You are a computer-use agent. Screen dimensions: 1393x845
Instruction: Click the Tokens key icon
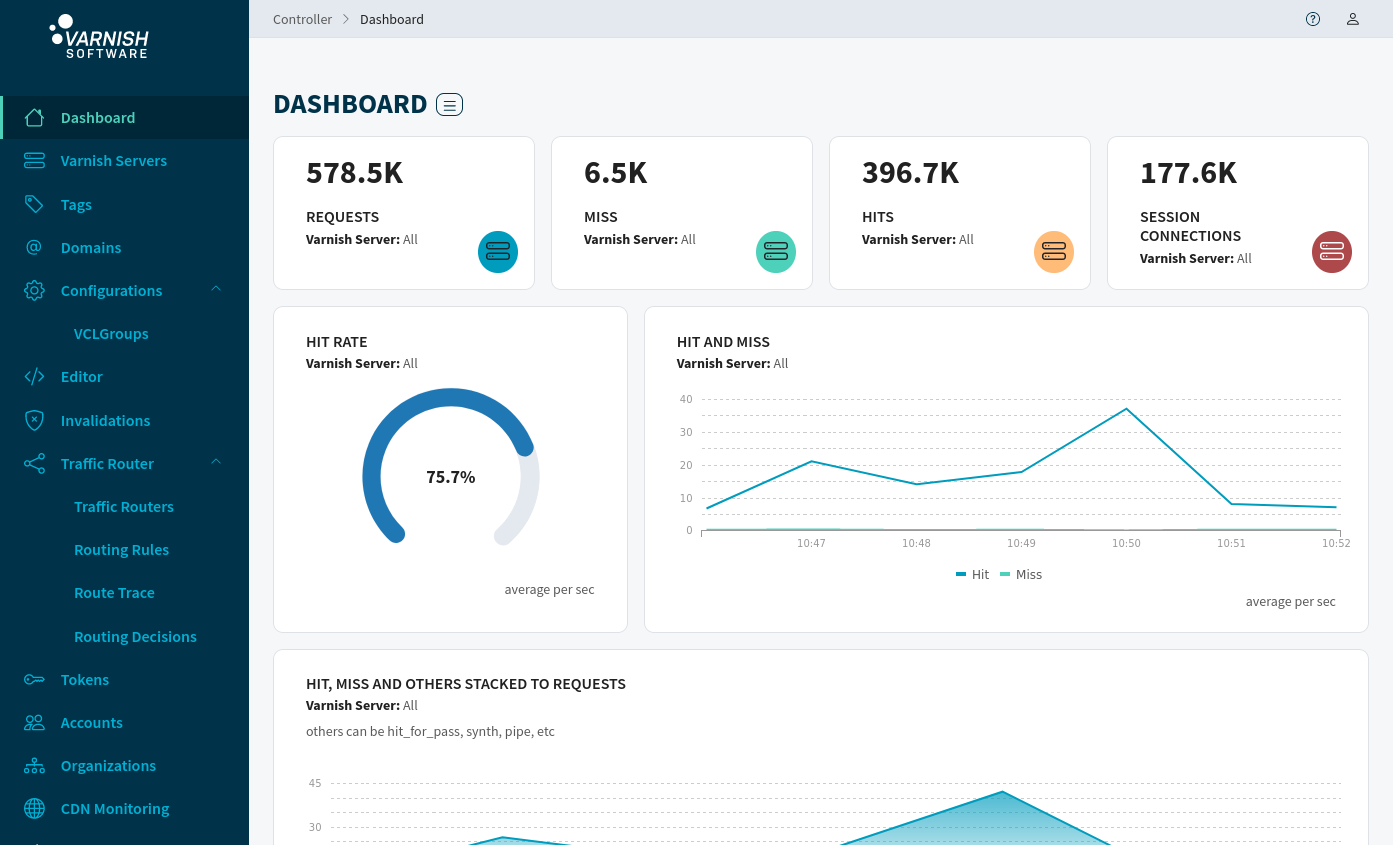pyautogui.click(x=34, y=680)
